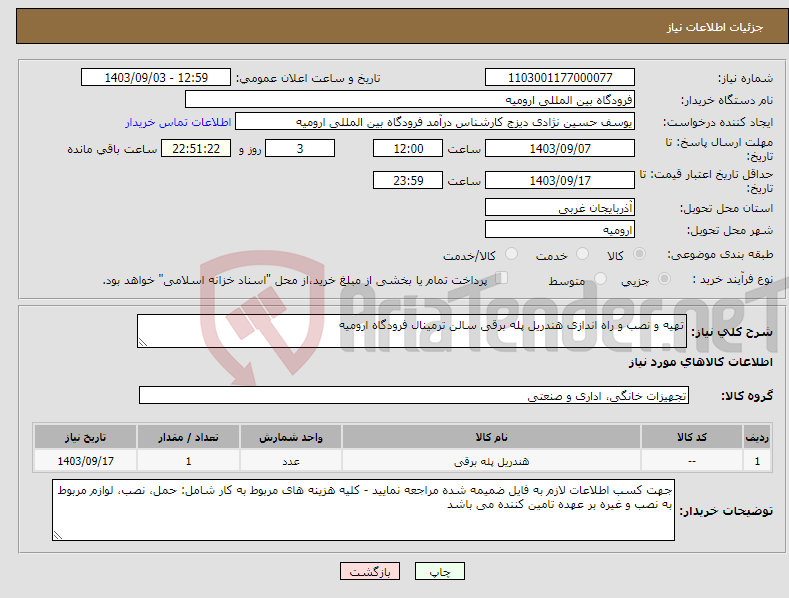Select the کالا/خدمت radio button
This screenshot has width=789, height=598.
[511, 254]
